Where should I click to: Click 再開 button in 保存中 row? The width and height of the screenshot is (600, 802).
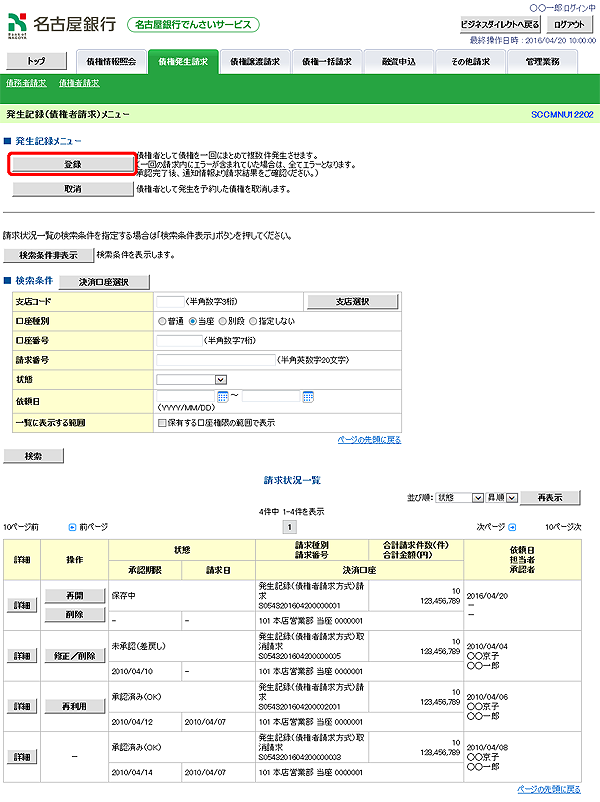pos(75,596)
